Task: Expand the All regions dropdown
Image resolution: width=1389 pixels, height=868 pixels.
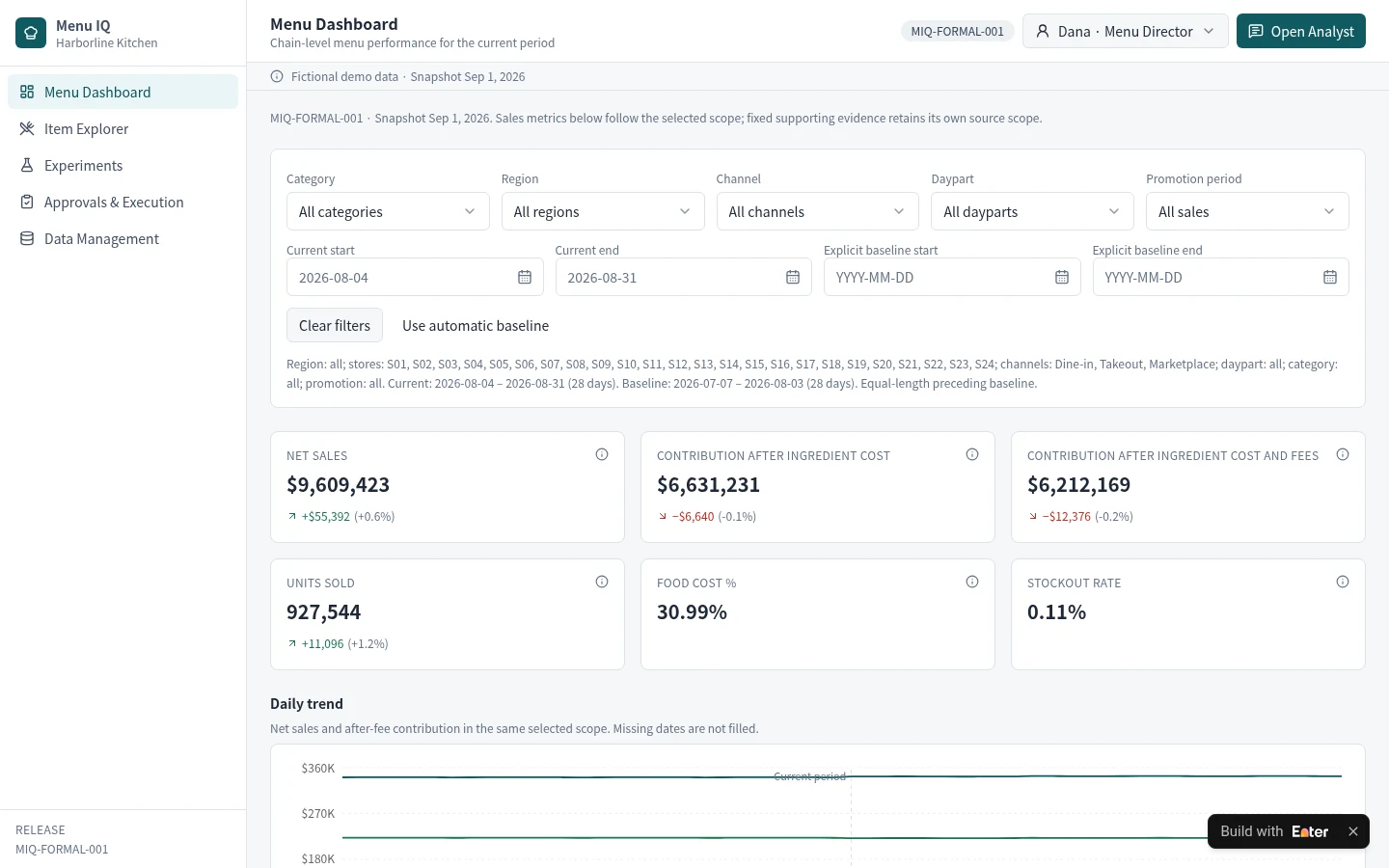Action: pyautogui.click(x=603, y=211)
